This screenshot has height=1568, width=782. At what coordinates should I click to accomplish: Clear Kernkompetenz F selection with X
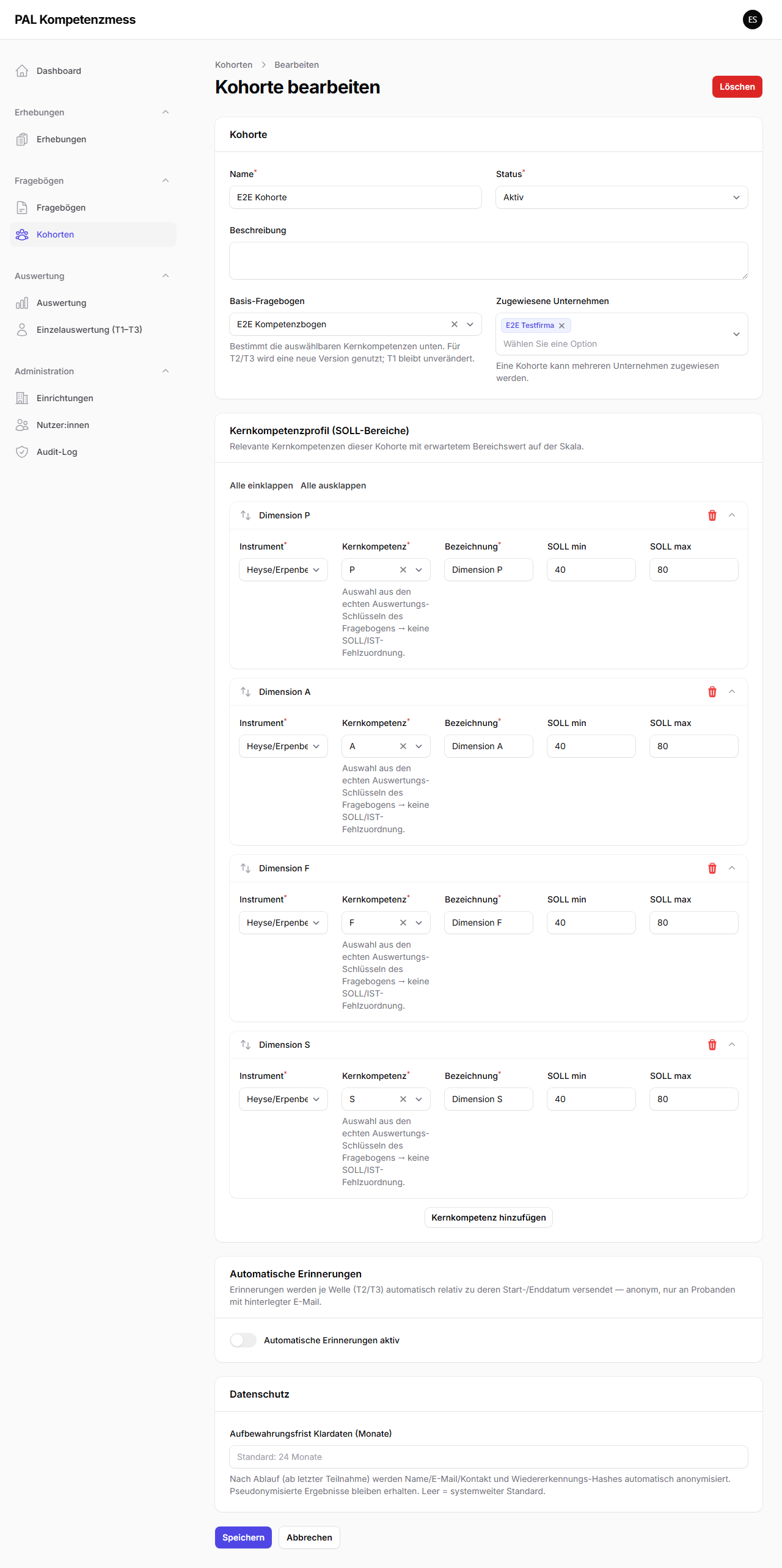pos(403,923)
